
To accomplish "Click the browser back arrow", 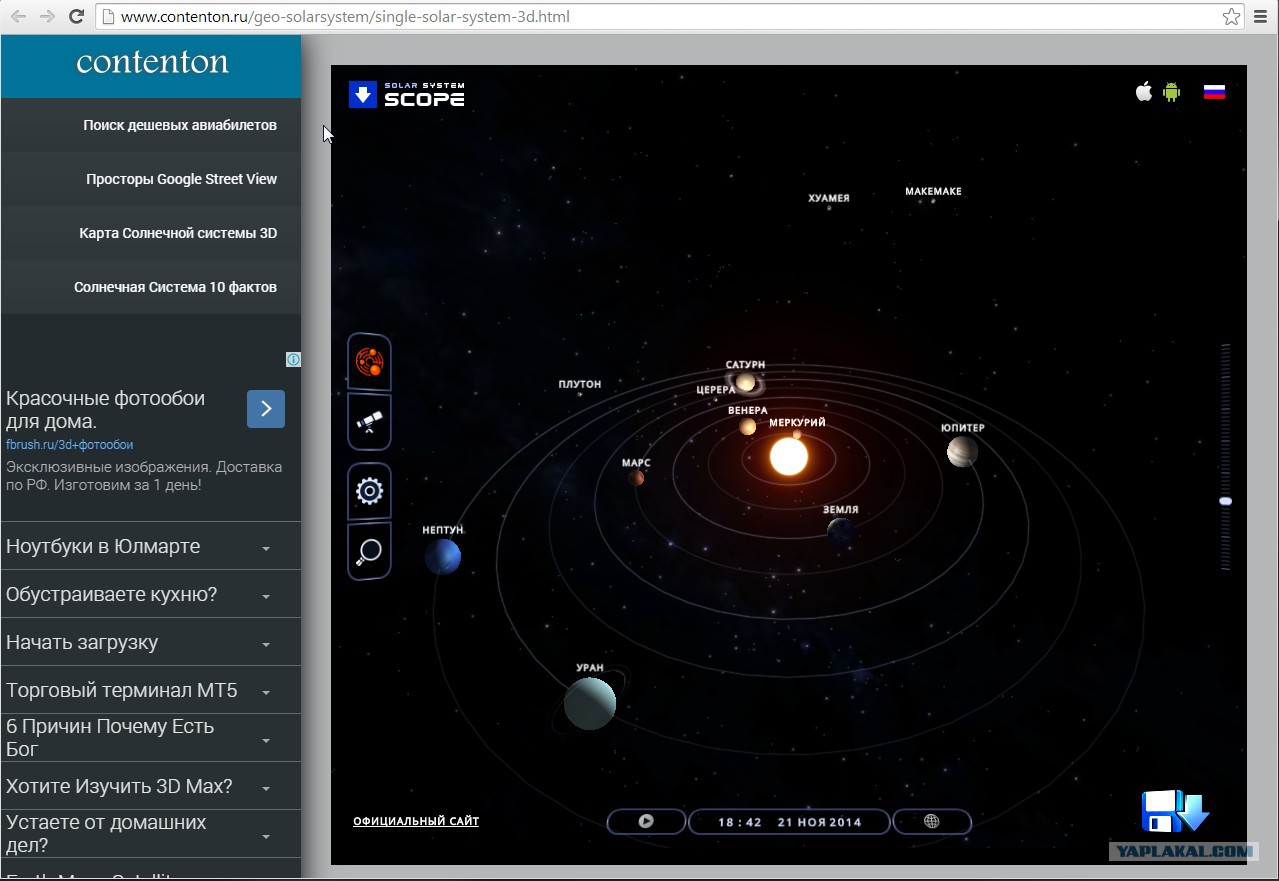I will [x=18, y=16].
